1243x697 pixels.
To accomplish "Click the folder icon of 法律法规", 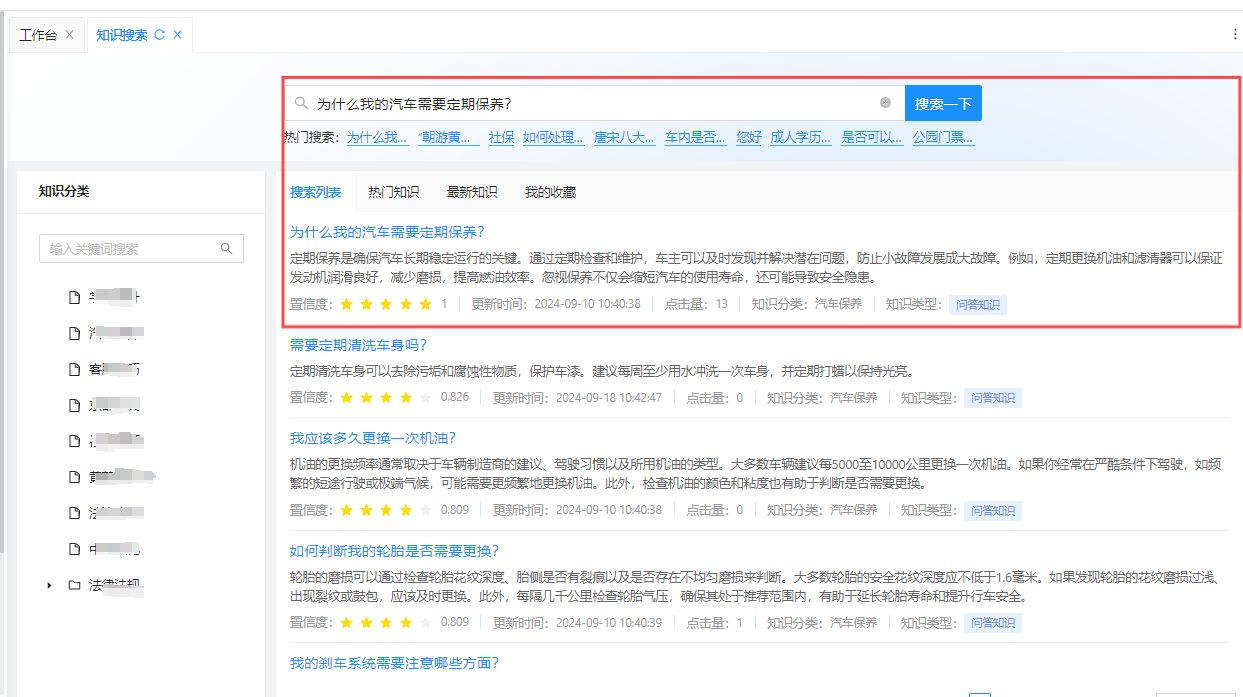I will coord(74,585).
